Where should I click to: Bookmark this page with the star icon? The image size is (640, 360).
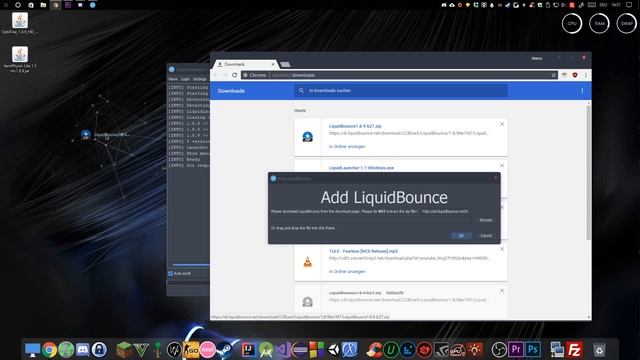coord(554,75)
